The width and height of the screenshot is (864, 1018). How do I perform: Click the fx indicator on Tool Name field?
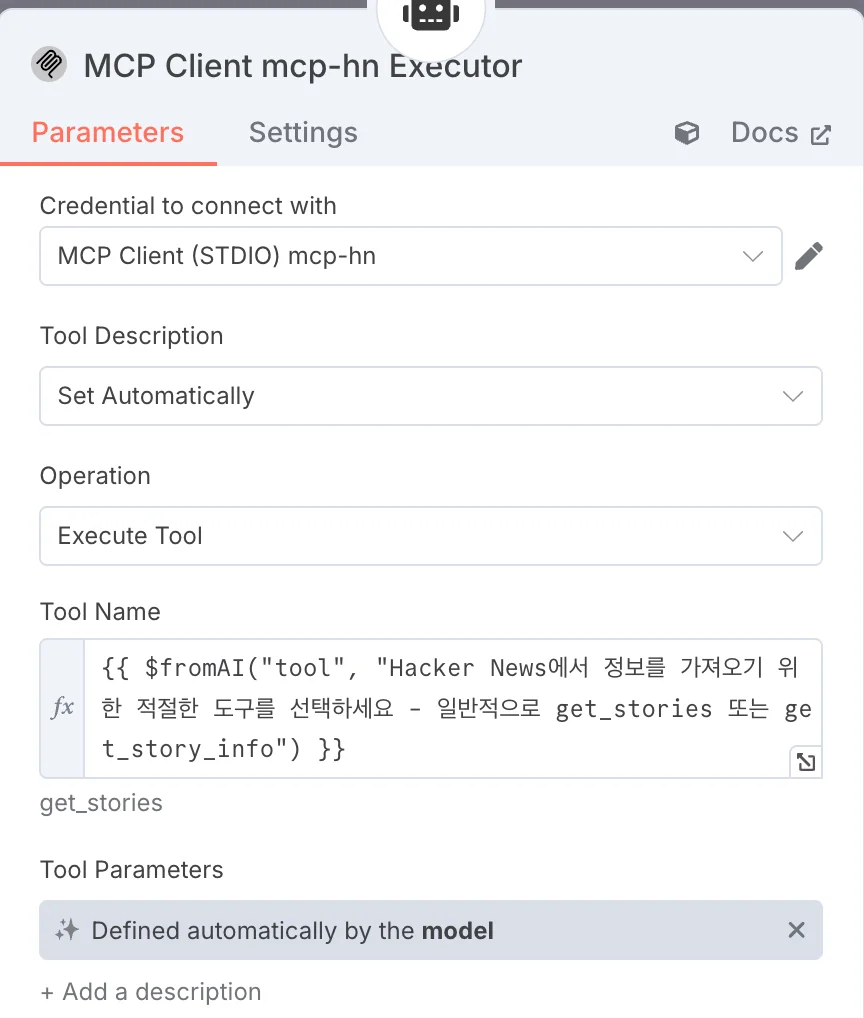click(x=60, y=707)
